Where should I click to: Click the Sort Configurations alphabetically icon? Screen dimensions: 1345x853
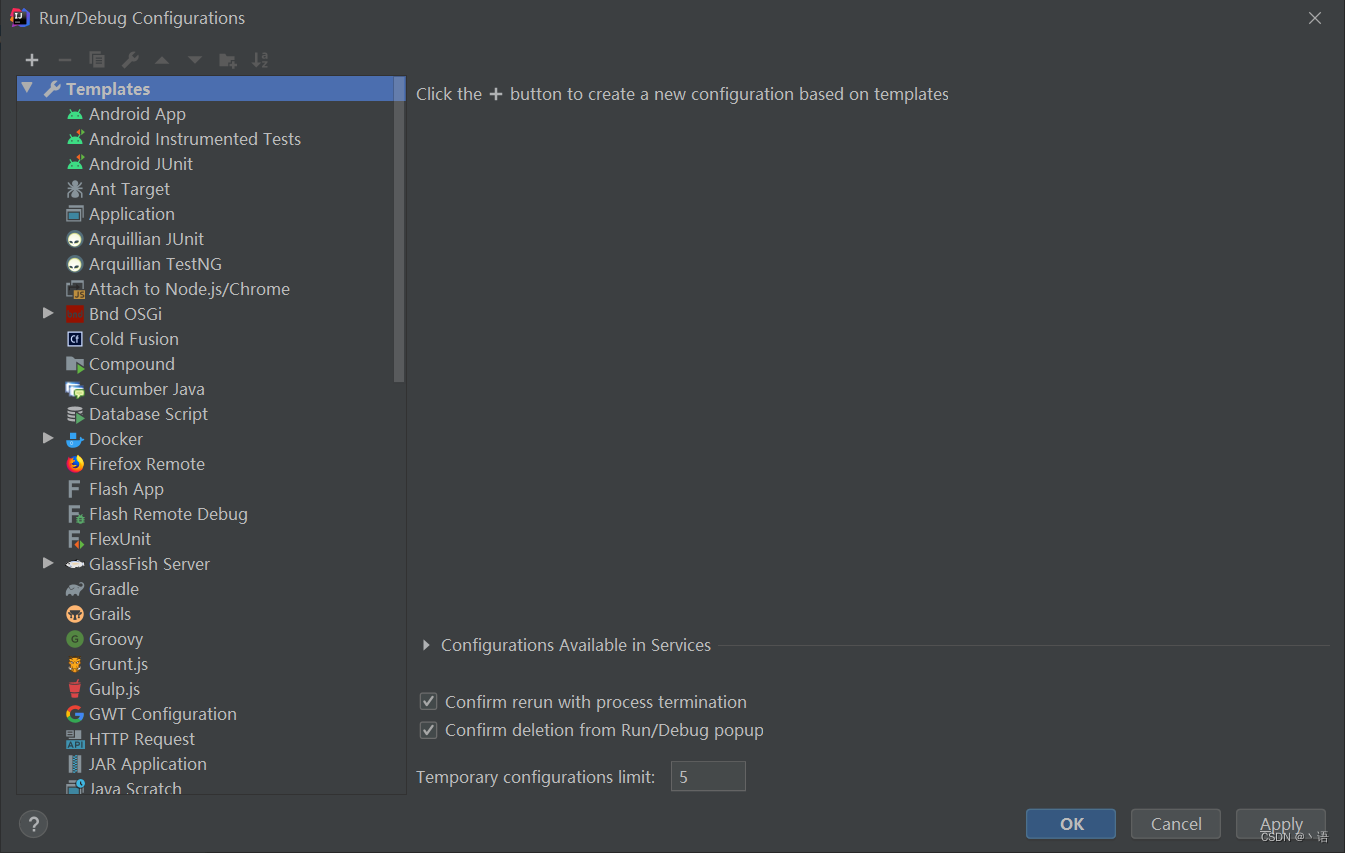[x=260, y=59]
